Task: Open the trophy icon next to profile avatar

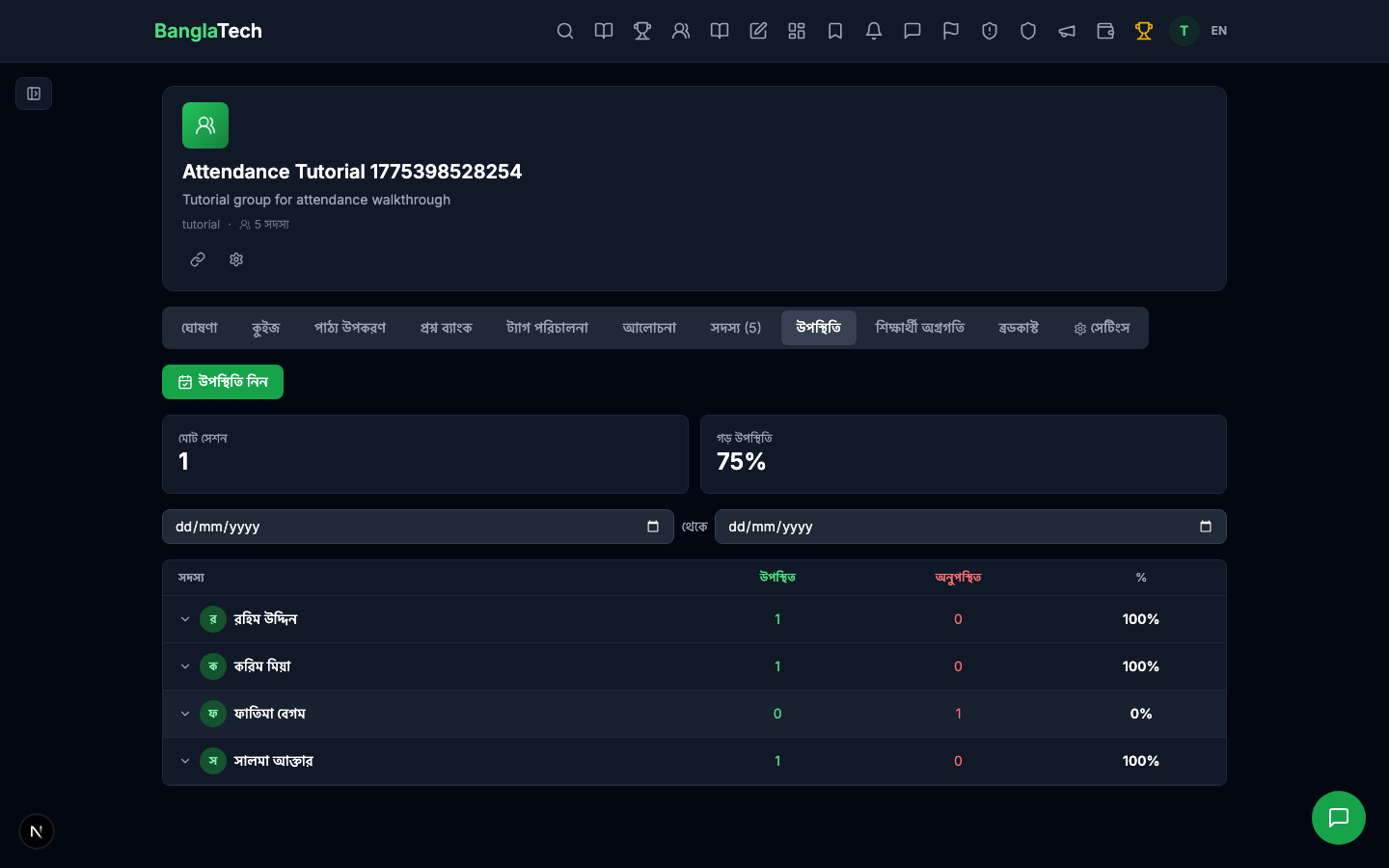Action: pos(1144,31)
